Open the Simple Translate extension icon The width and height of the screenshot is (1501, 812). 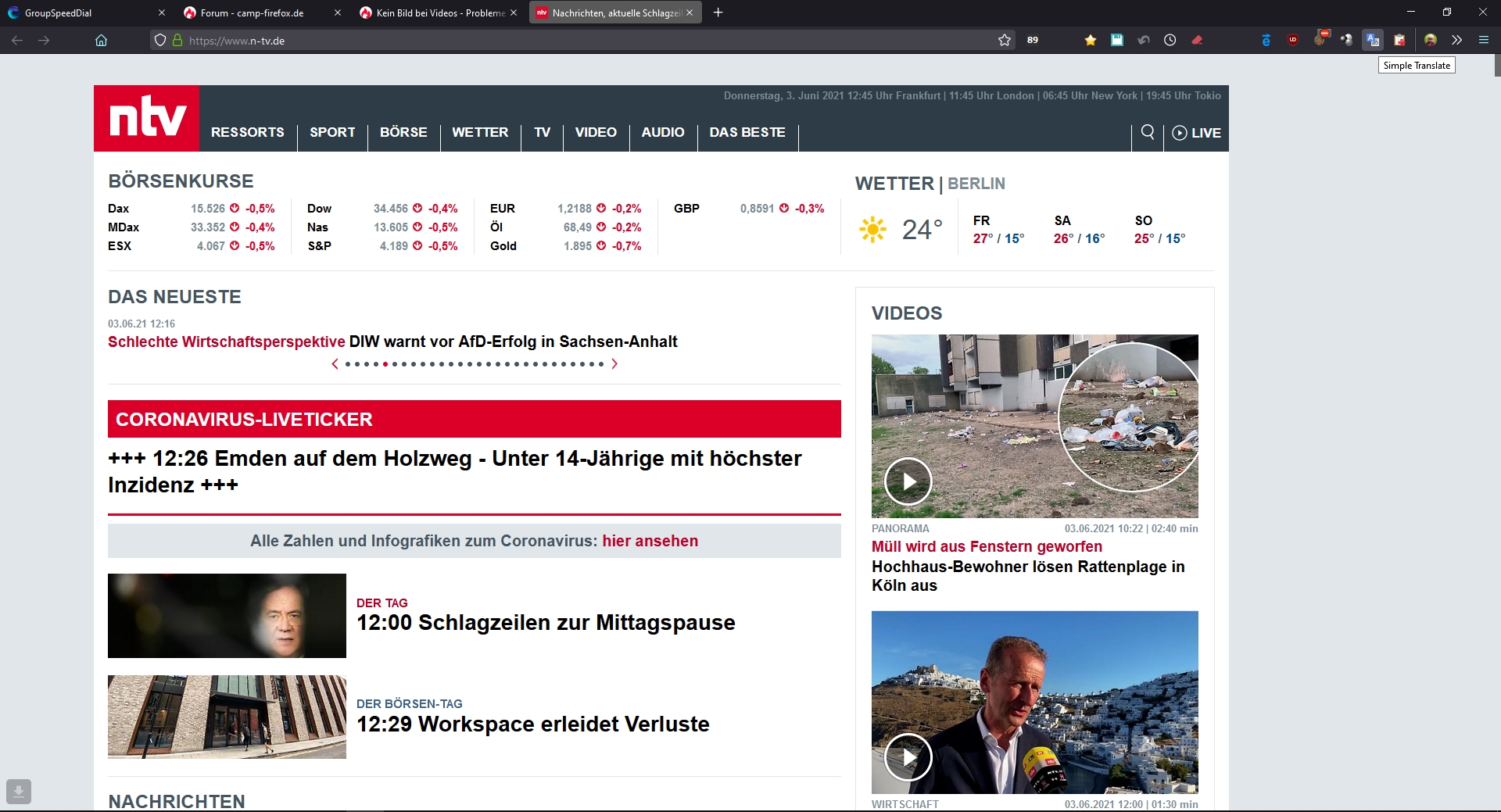pyautogui.click(x=1373, y=40)
